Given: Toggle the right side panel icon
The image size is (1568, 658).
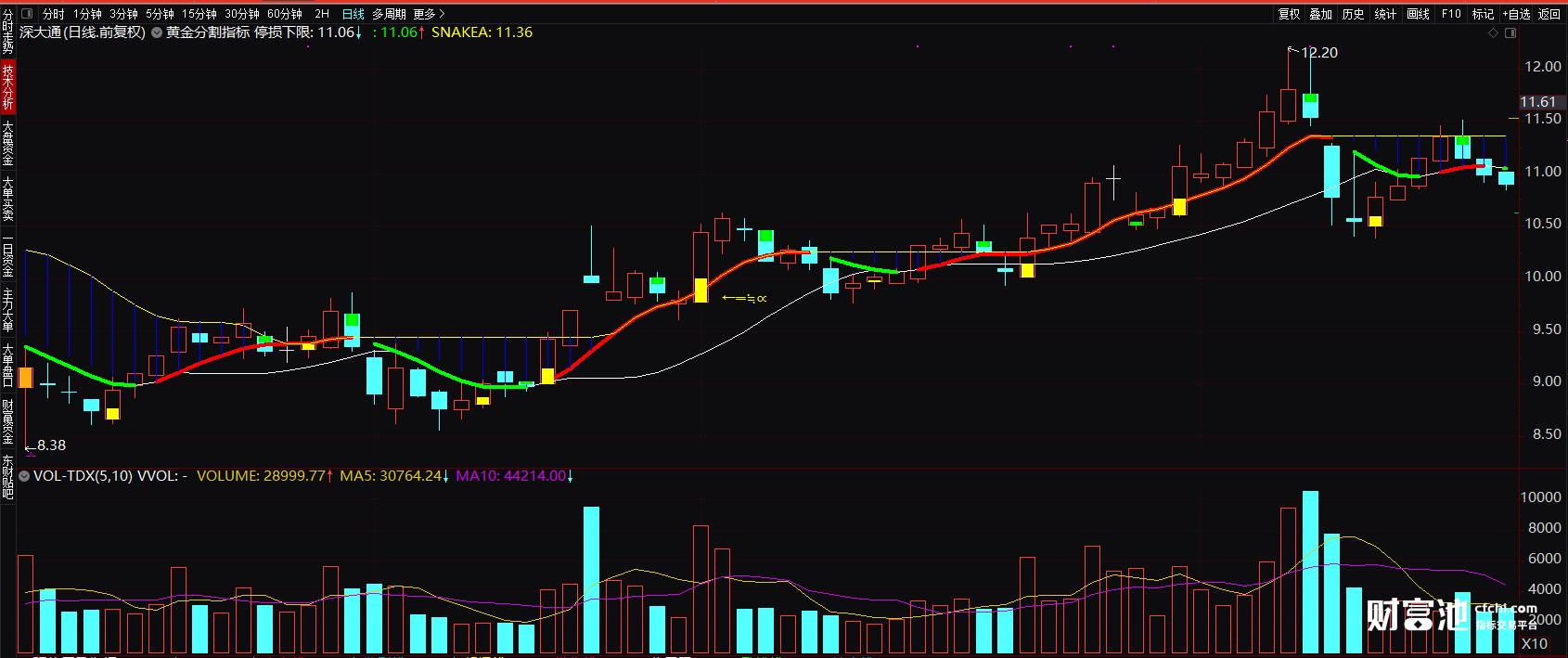Looking at the screenshot, I should (1510, 32).
